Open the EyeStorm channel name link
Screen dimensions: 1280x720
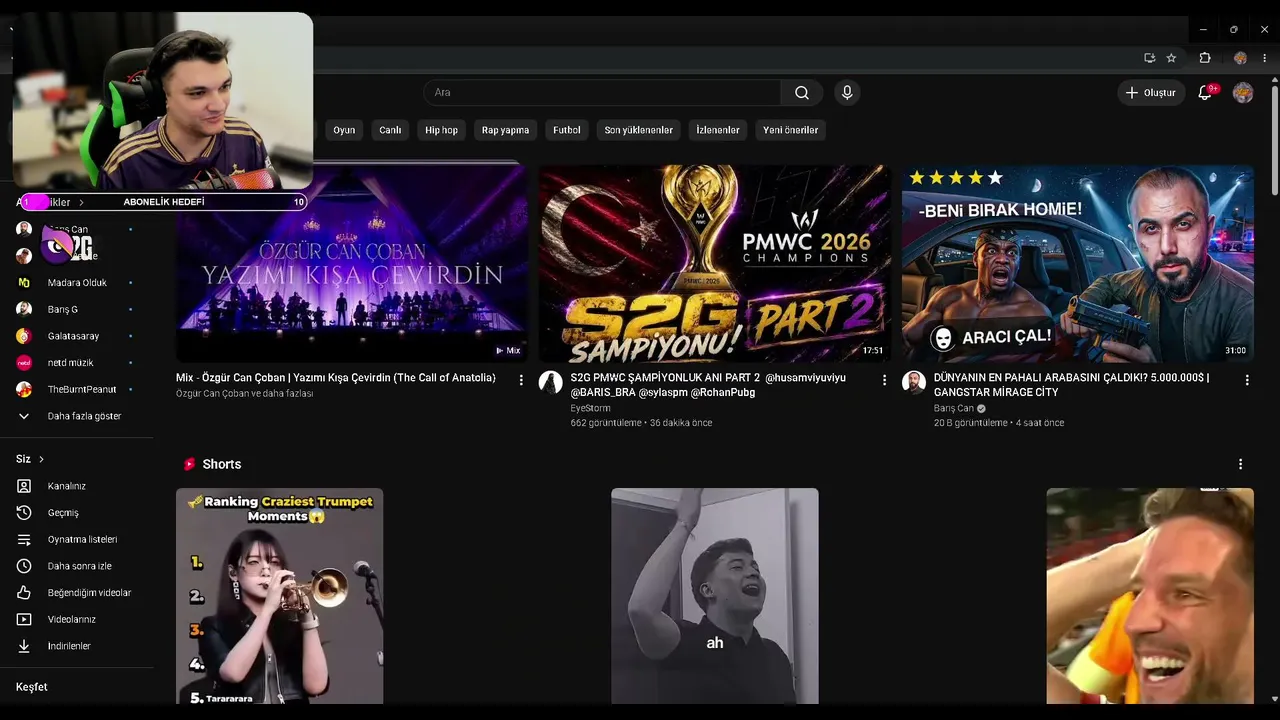coord(590,408)
